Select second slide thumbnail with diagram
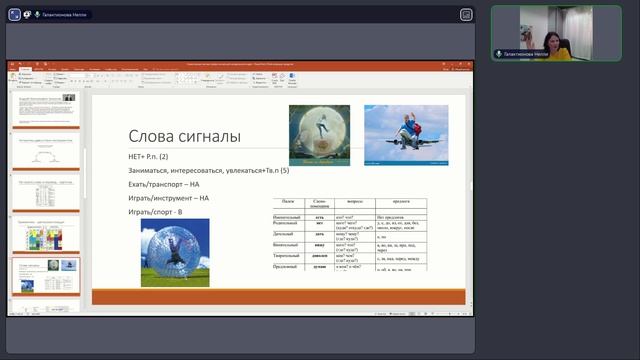This screenshot has height=360, width=640. coord(46,152)
